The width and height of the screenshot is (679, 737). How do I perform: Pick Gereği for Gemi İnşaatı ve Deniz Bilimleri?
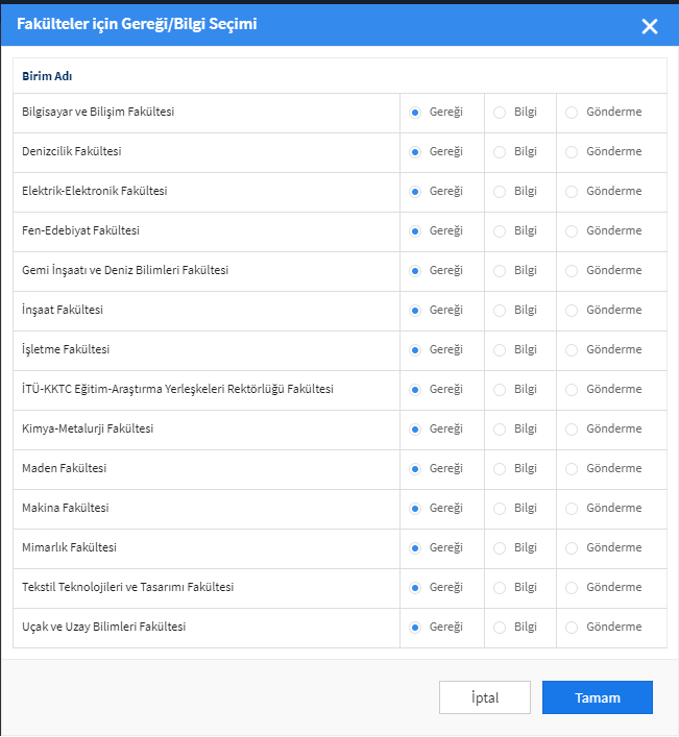(415, 271)
